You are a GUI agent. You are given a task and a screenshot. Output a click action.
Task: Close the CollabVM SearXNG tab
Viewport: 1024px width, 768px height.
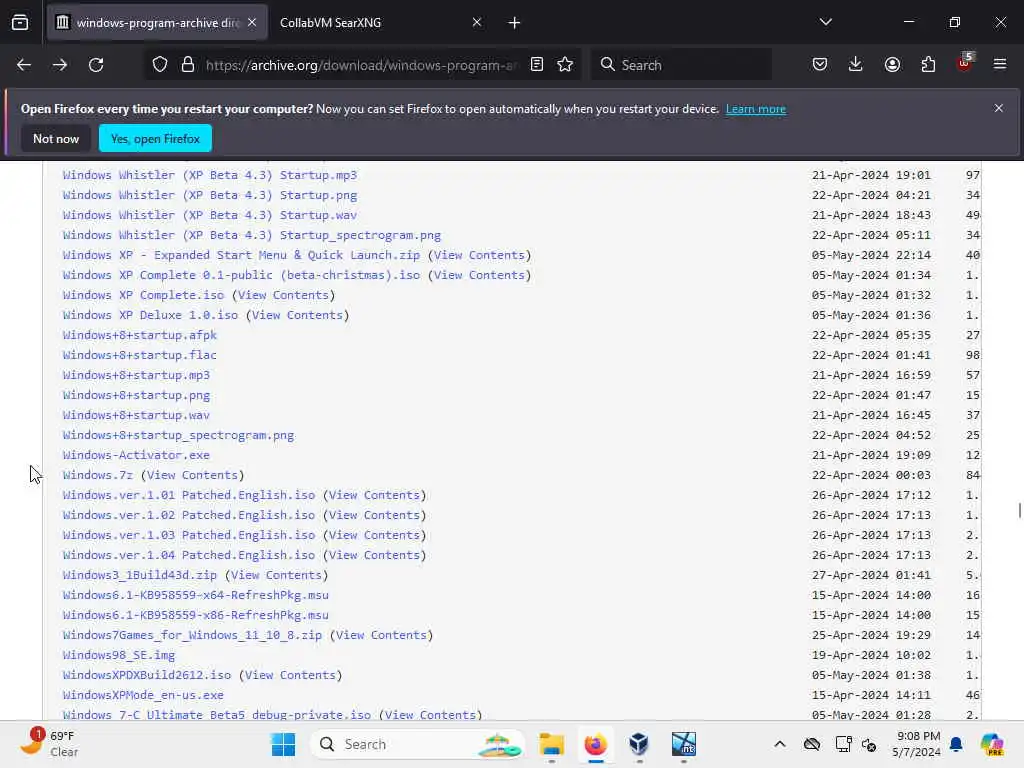coord(477,23)
